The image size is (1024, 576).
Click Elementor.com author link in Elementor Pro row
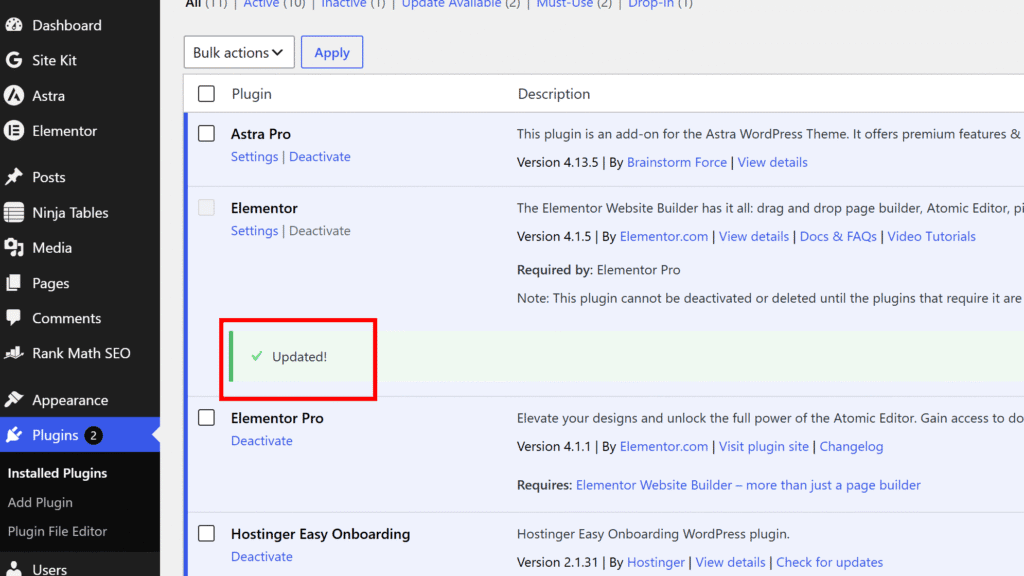[664, 447]
